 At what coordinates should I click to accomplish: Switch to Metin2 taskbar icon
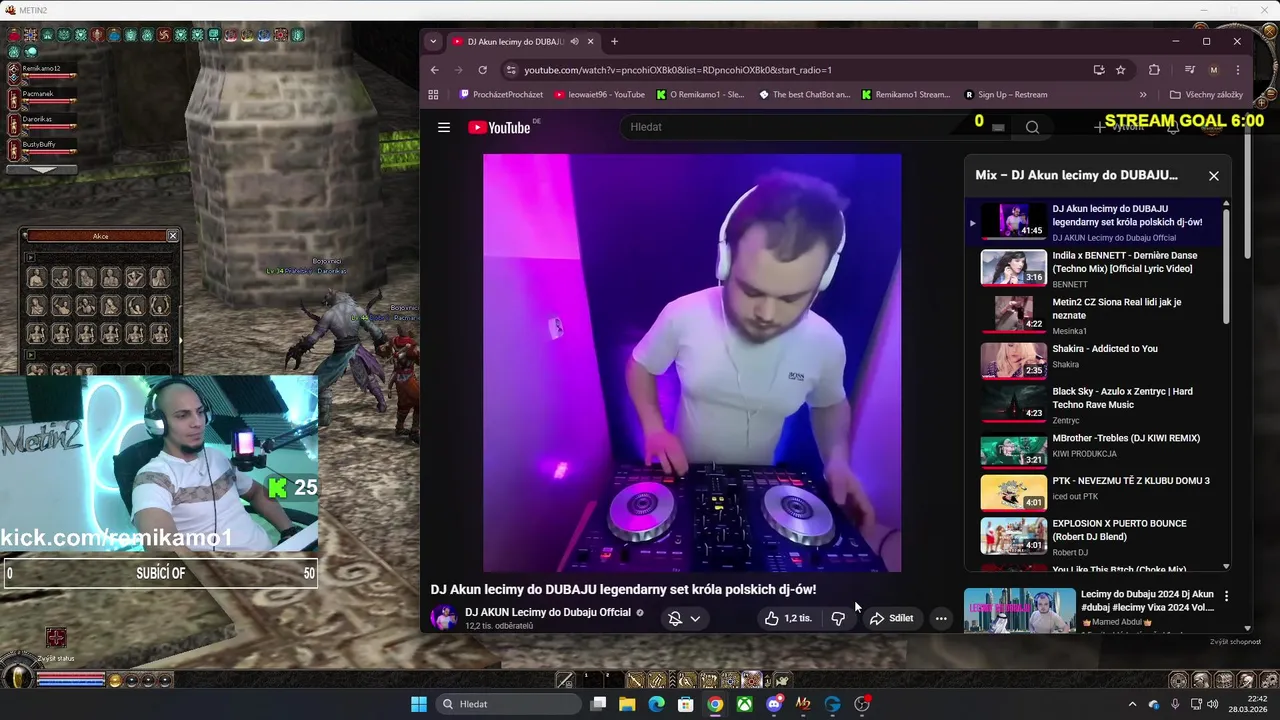point(803,704)
